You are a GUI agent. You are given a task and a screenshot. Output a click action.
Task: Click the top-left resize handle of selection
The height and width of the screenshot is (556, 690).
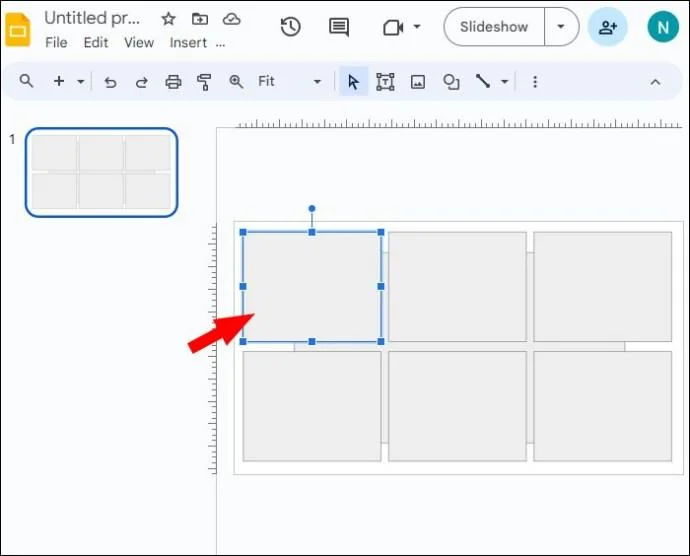[x=243, y=232]
